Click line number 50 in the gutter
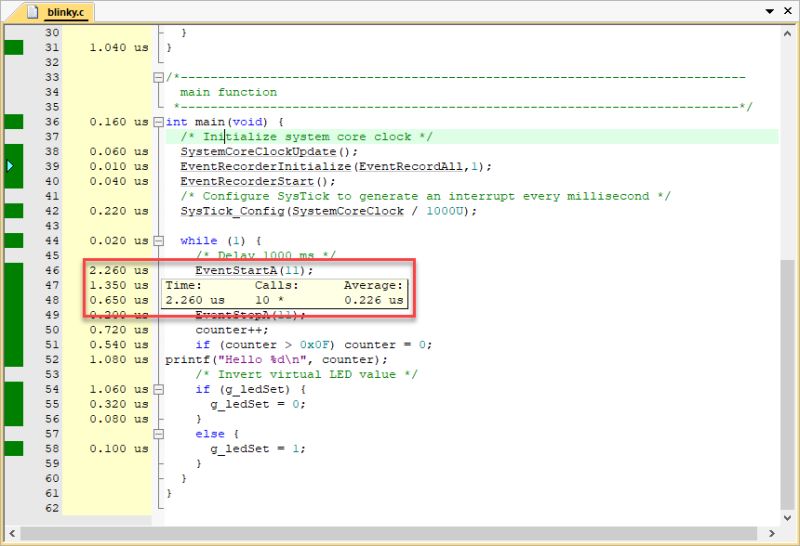Image resolution: width=800 pixels, height=546 pixels. [52, 330]
